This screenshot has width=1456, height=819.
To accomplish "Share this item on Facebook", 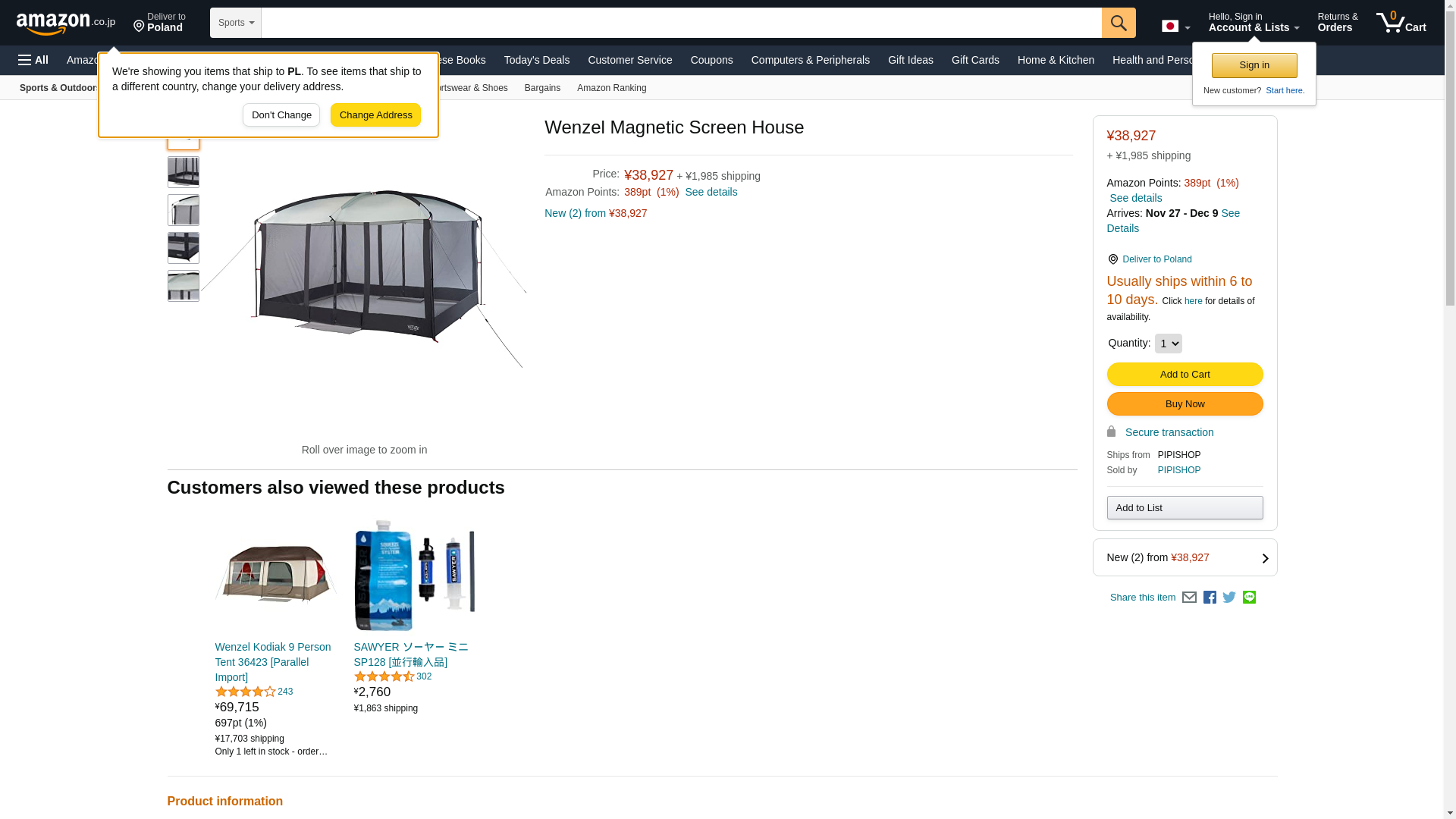I will (x=1210, y=598).
